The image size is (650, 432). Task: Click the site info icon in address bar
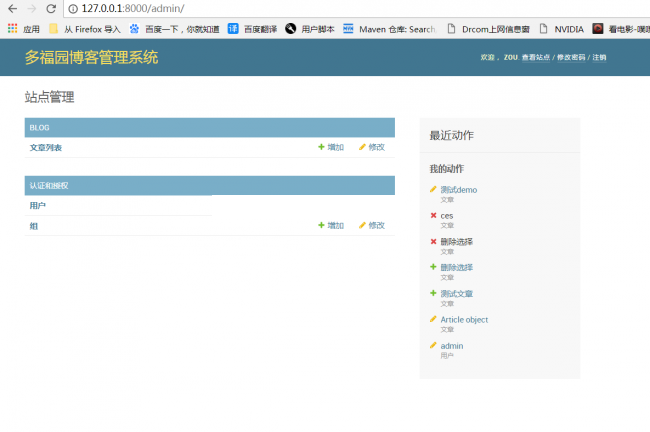[73, 9]
